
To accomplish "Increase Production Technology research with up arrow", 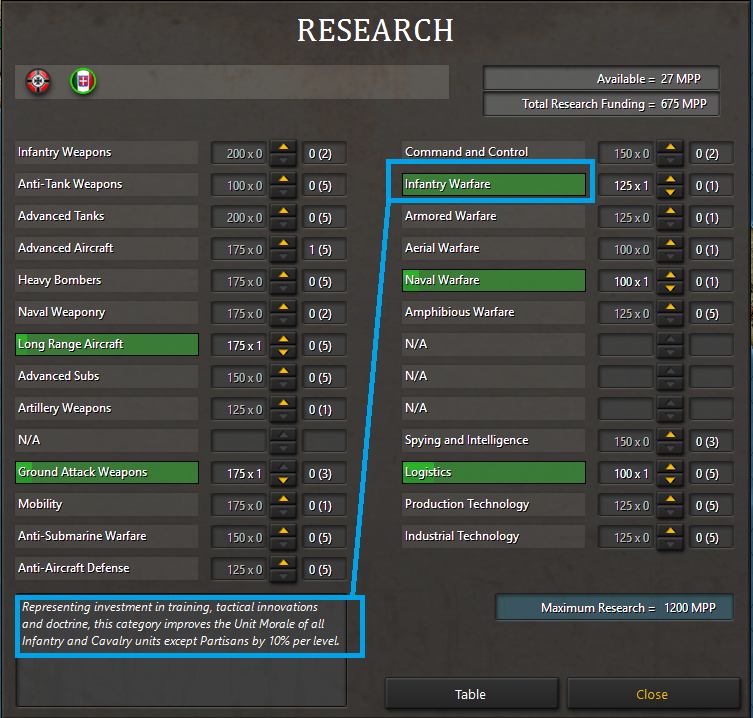I will (x=670, y=499).
